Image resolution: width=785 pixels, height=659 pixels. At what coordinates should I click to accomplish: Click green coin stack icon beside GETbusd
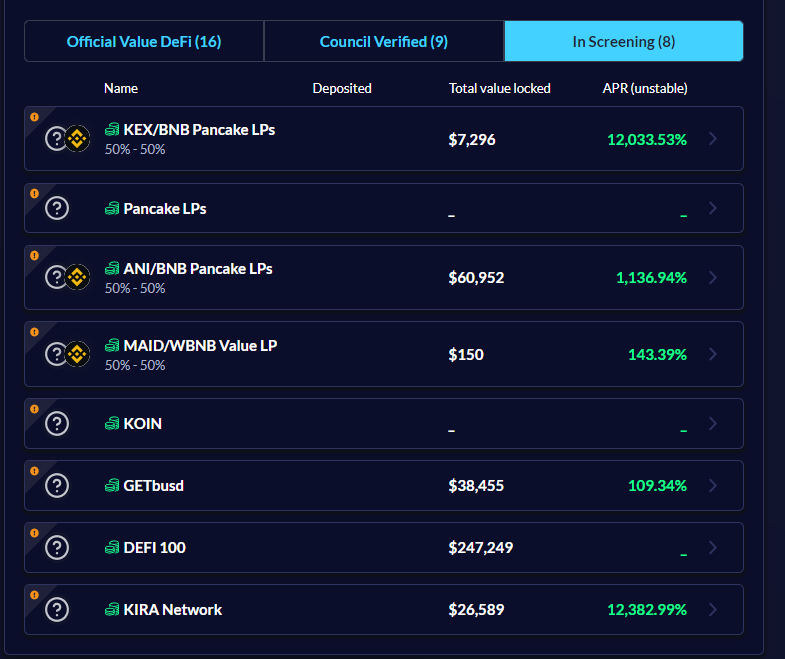pyautogui.click(x=112, y=486)
